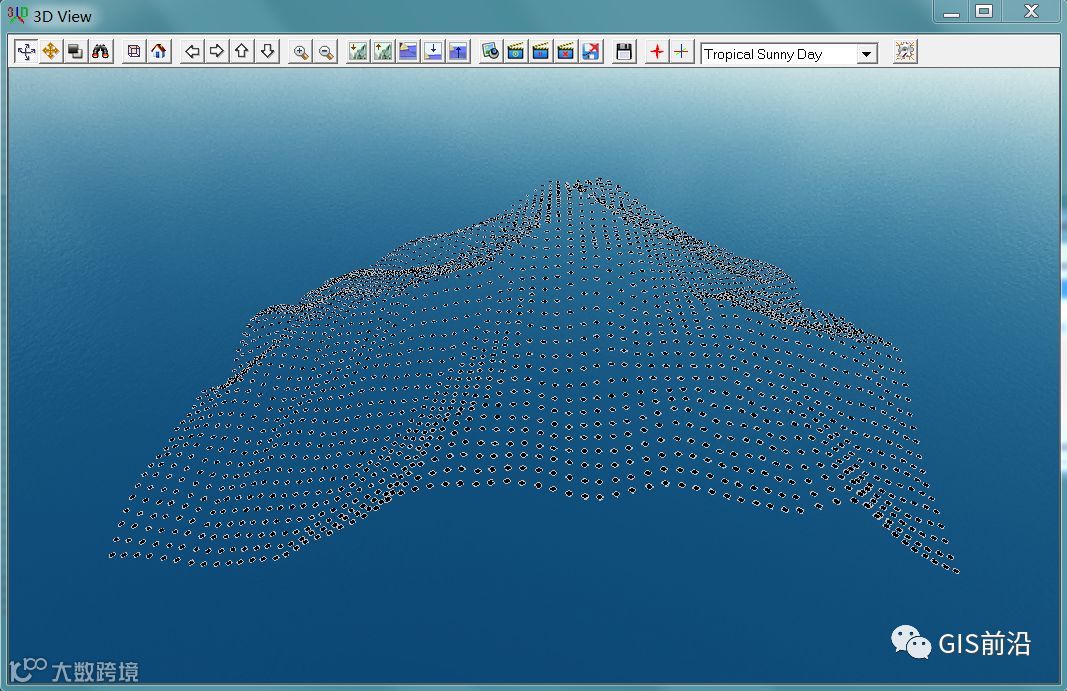This screenshot has height=691, width=1067.
Task: Pan the view with right arrow
Action: tap(217, 52)
